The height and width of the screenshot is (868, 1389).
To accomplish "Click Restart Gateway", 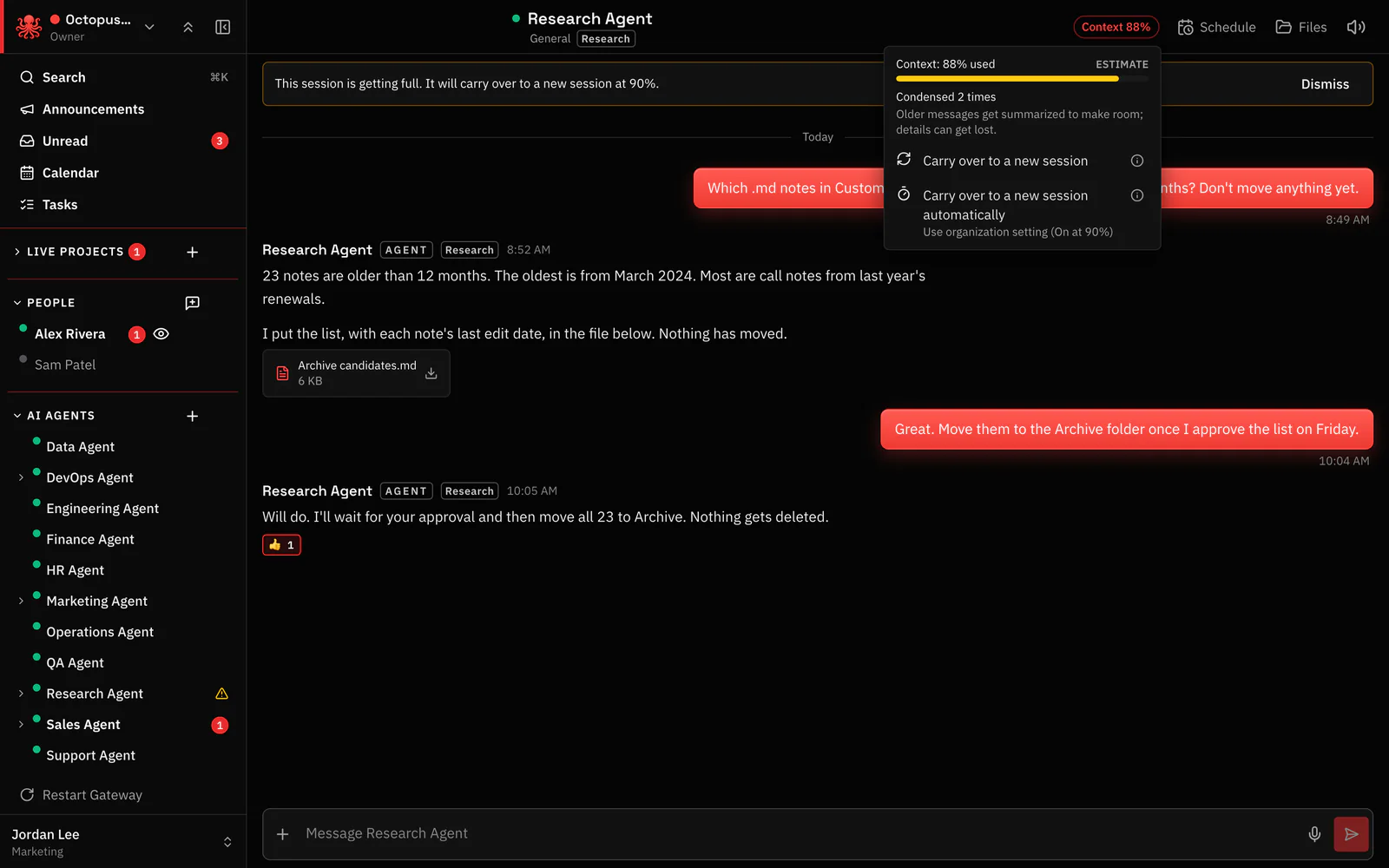I will coord(81,795).
